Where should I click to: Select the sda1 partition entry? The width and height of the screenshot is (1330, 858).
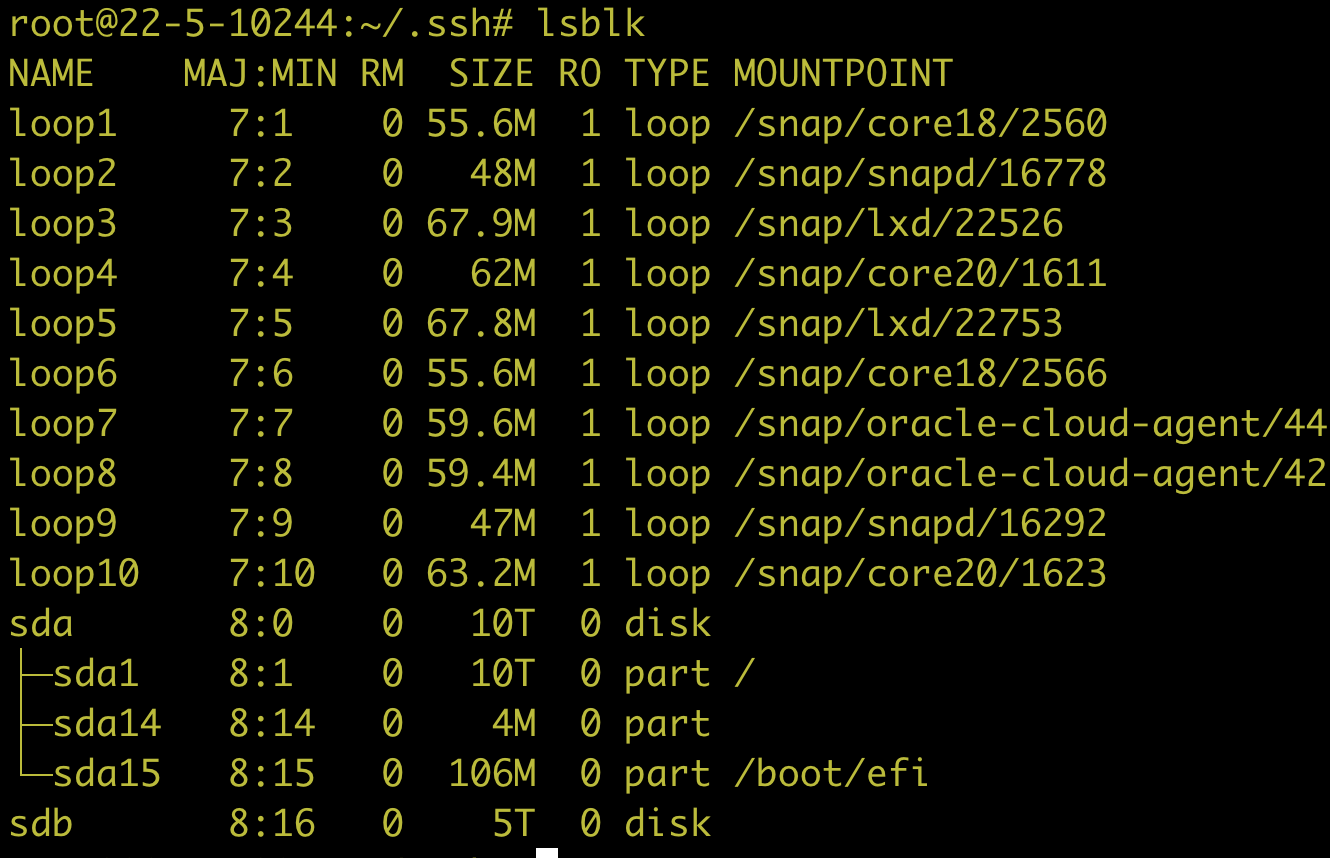coord(96,674)
